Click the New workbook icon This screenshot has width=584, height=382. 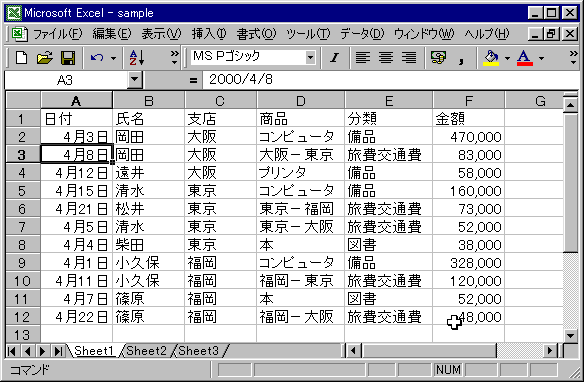[21, 58]
